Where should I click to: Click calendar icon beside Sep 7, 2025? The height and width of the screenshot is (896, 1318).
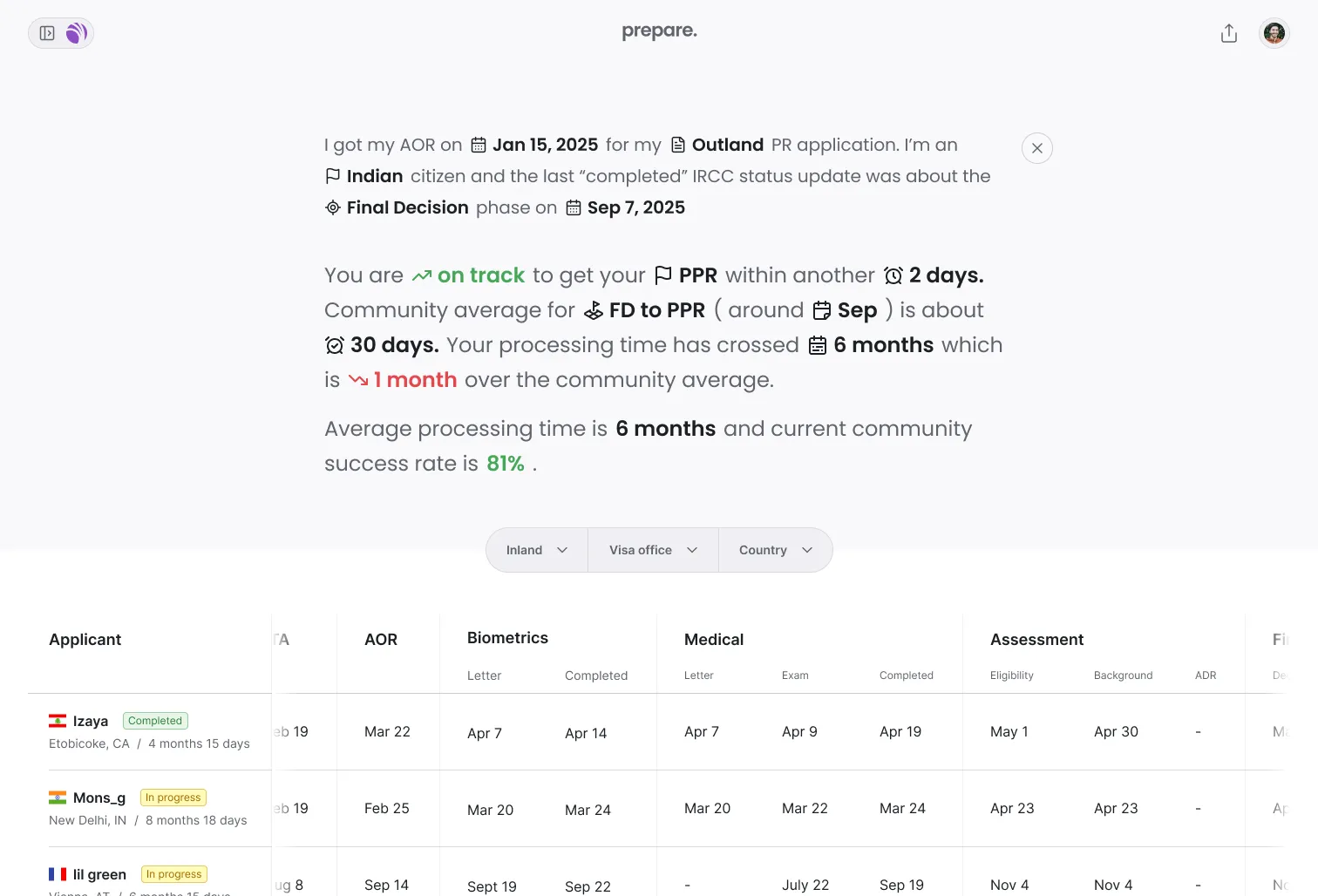click(x=573, y=207)
